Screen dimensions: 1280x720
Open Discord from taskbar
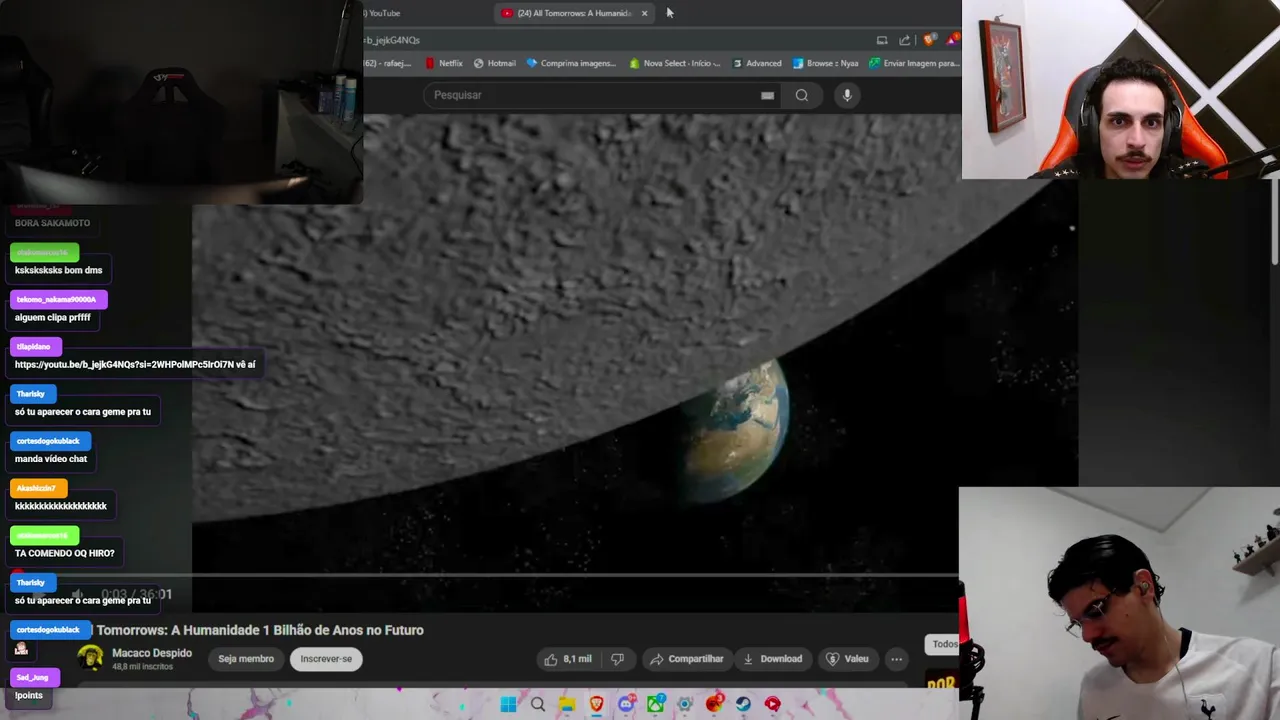[626, 704]
